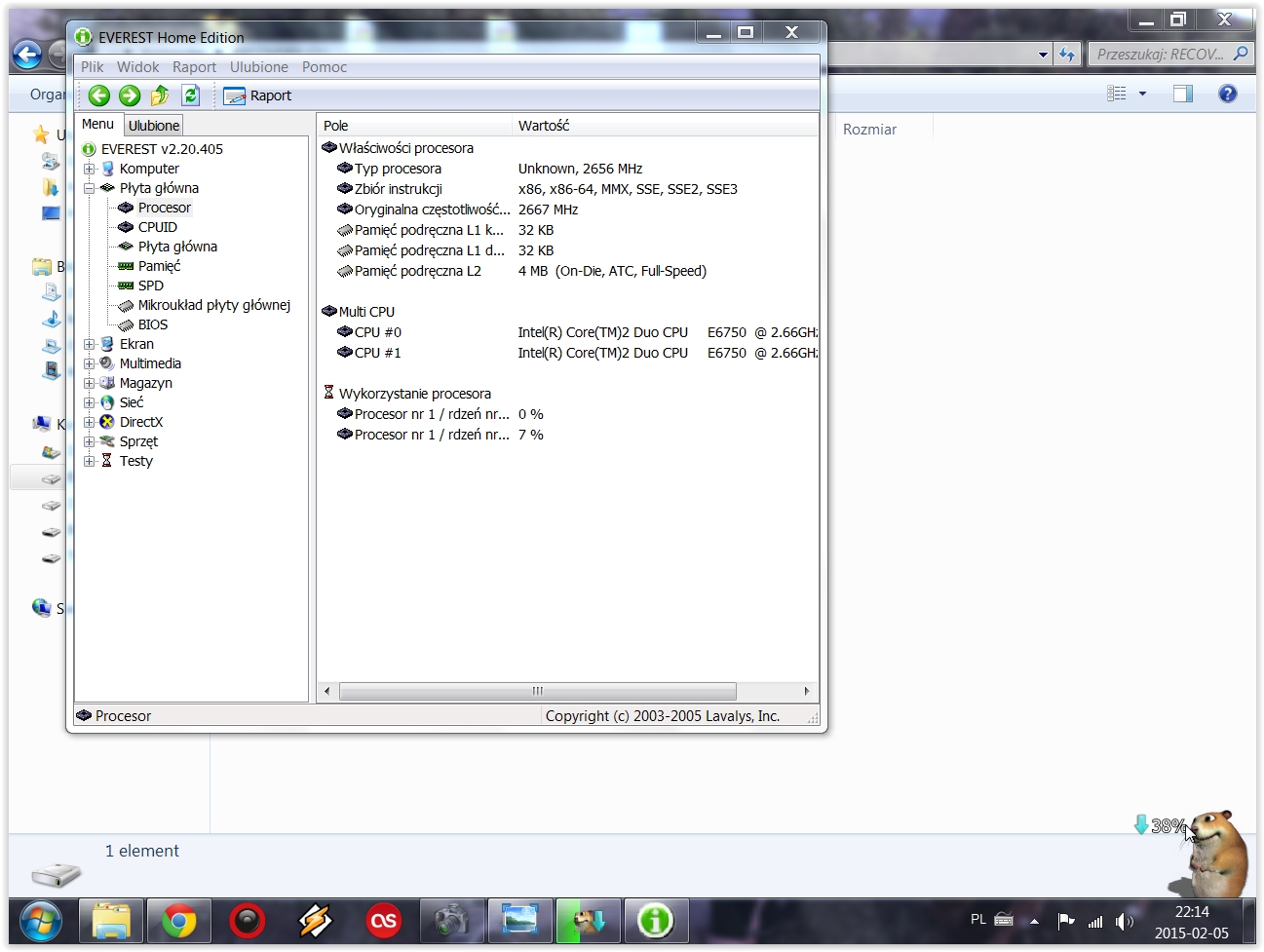Show hidden tray icons arrow
Image resolution: width=1264 pixels, height=952 pixels.
(x=1034, y=921)
